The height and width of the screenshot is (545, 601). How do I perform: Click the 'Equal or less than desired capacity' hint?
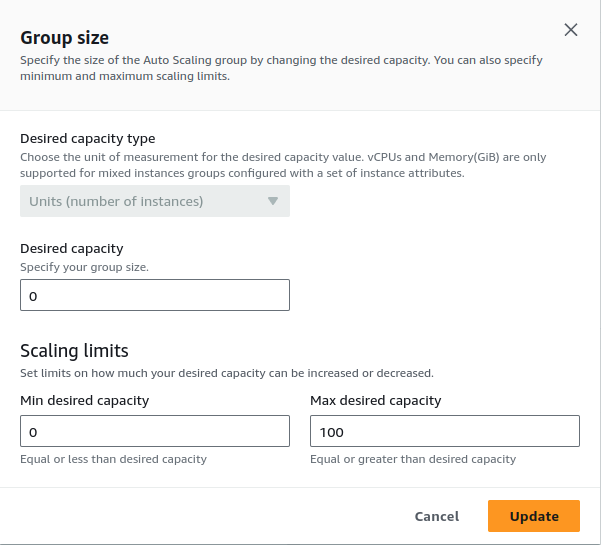(113, 459)
